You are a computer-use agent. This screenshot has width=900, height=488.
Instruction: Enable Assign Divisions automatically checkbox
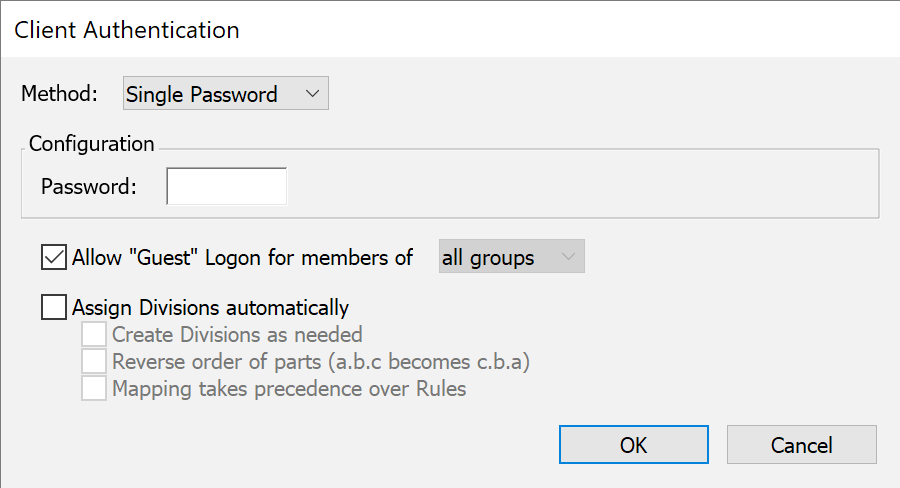click(54, 307)
